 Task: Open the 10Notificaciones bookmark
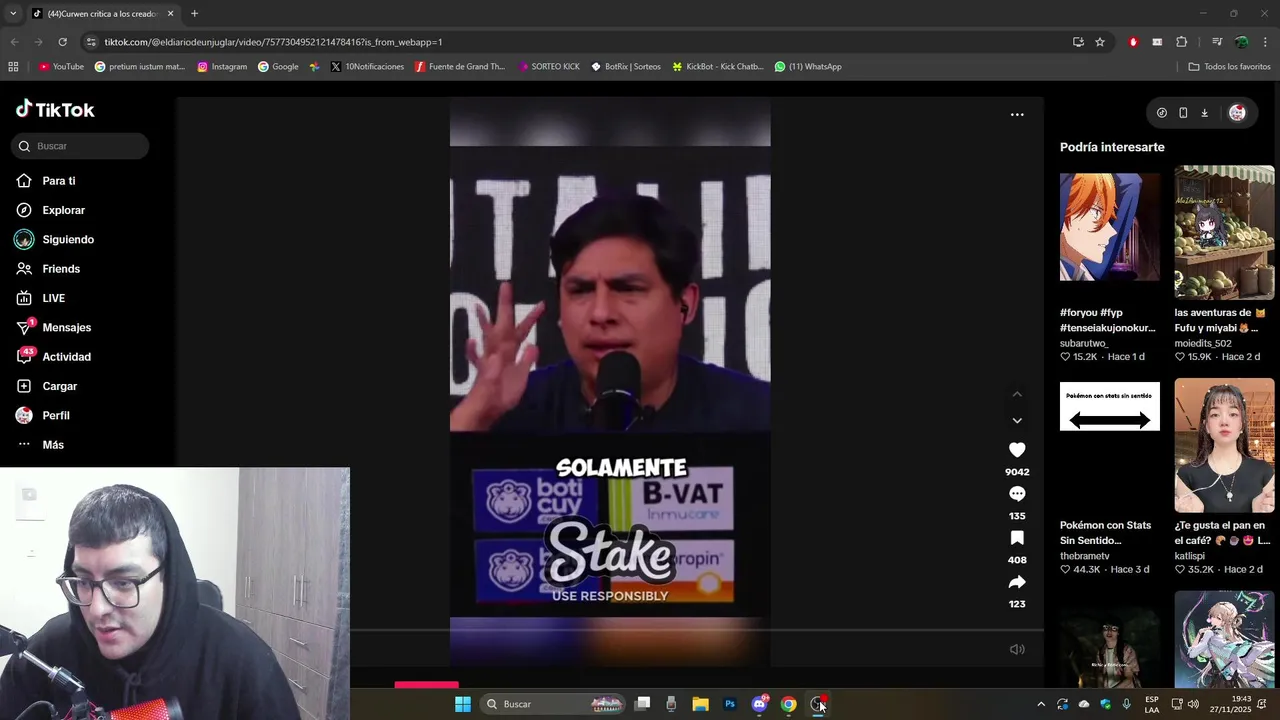pyautogui.click(x=367, y=67)
